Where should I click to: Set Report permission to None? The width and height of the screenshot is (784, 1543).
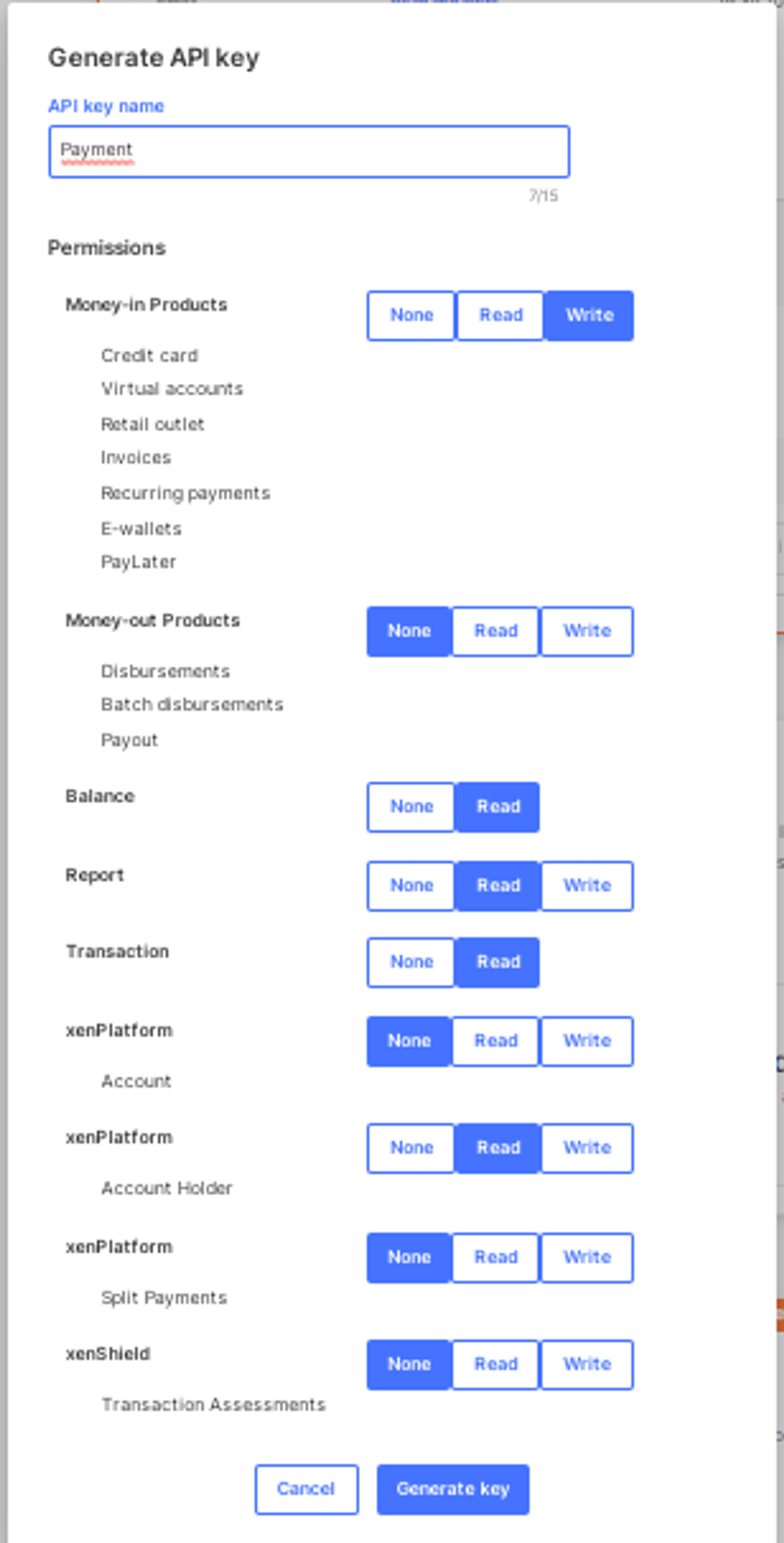pyautogui.click(x=411, y=886)
